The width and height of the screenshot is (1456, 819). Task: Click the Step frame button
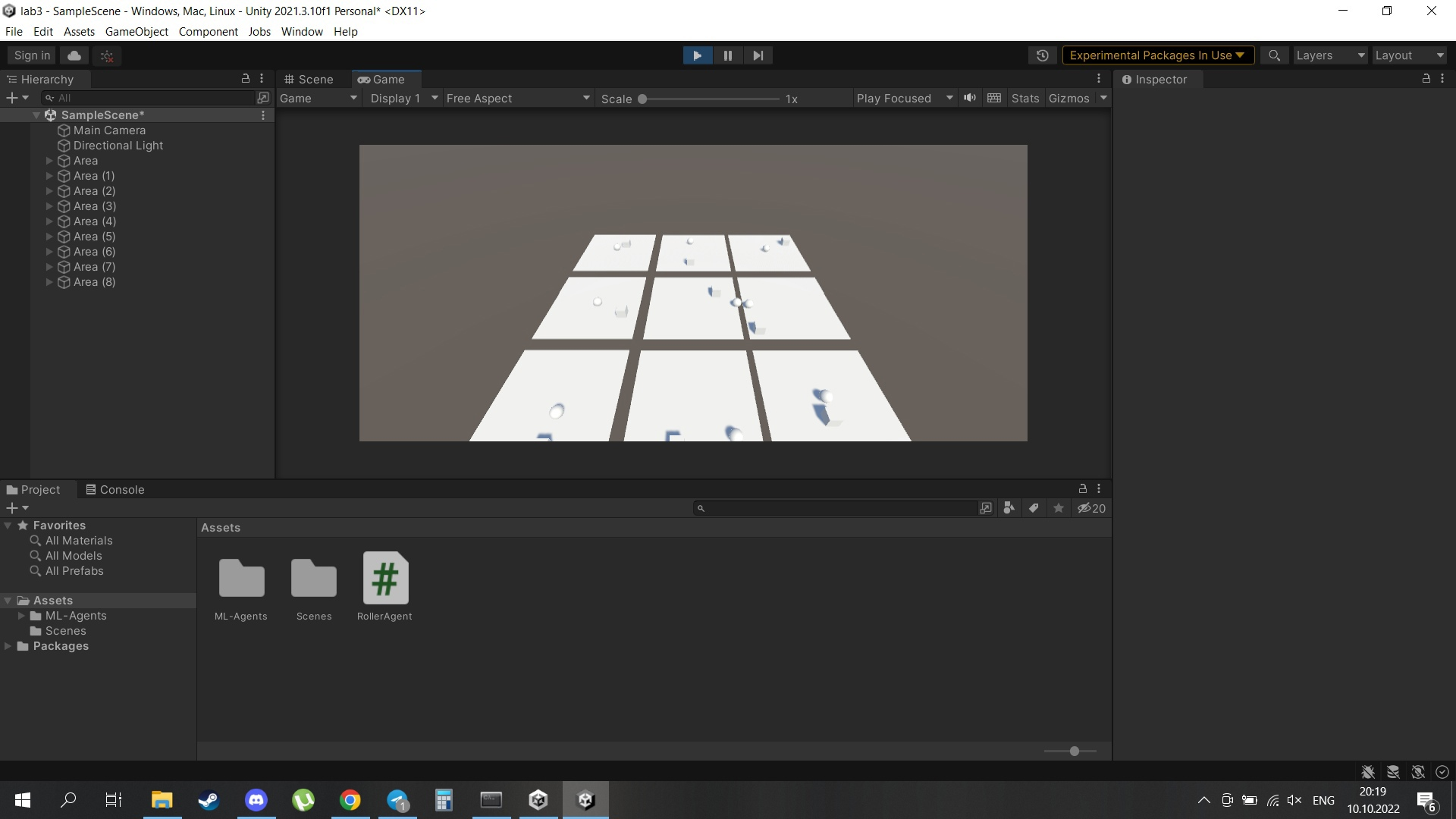pyautogui.click(x=758, y=55)
